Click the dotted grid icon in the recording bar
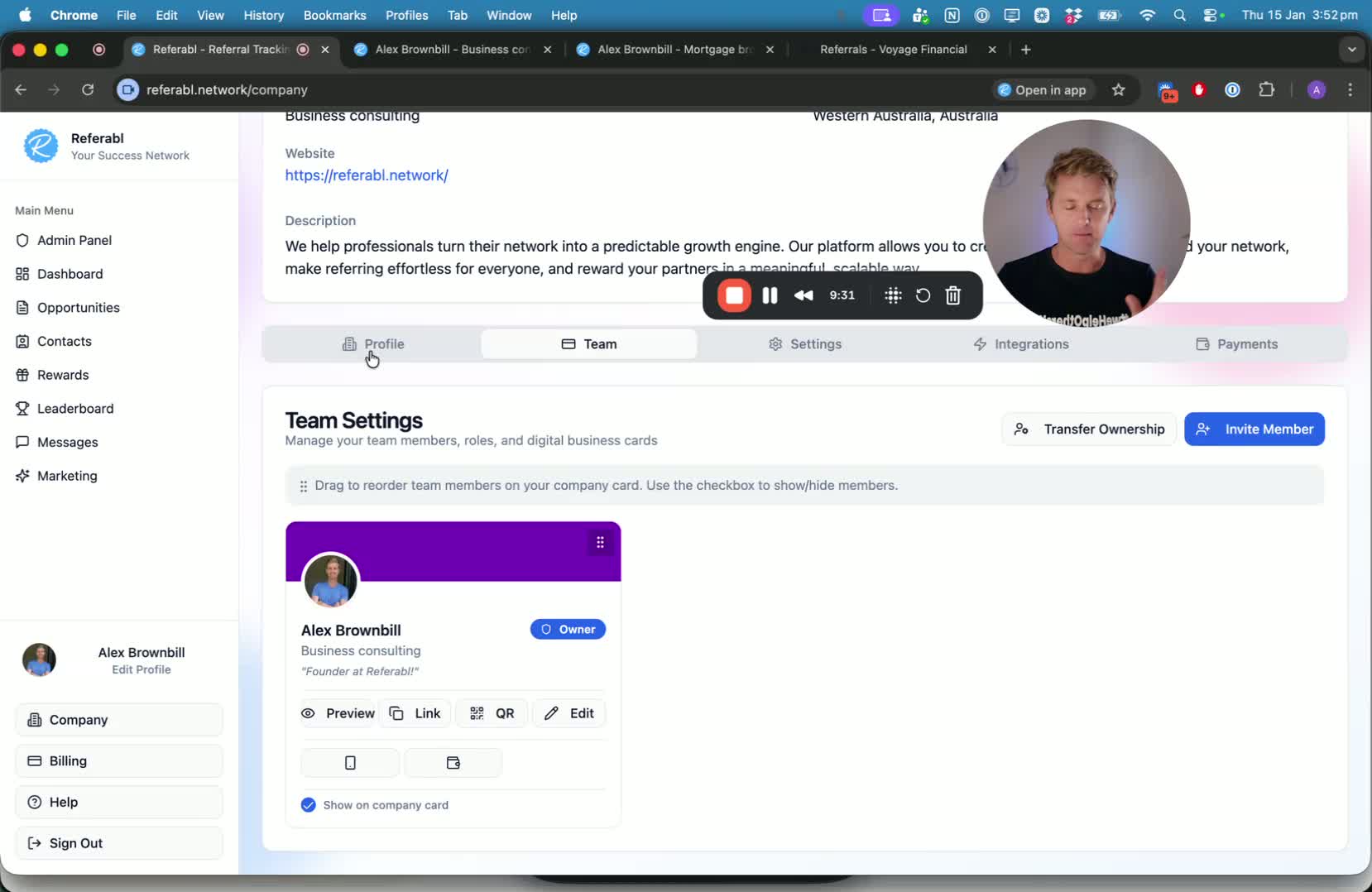Screen dimensions: 1372x892 point(893,295)
